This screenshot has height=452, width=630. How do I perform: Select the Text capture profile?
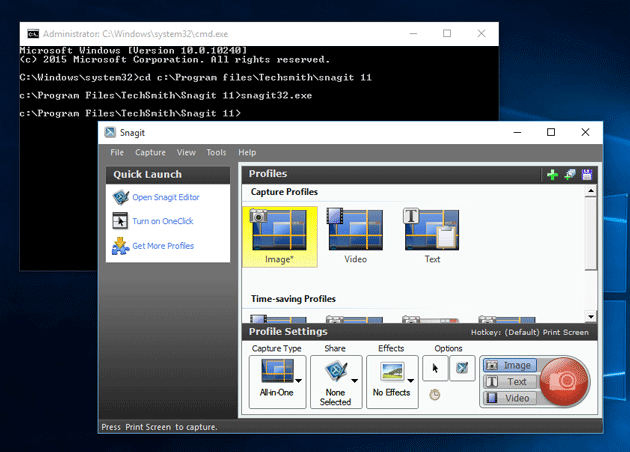[432, 237]
